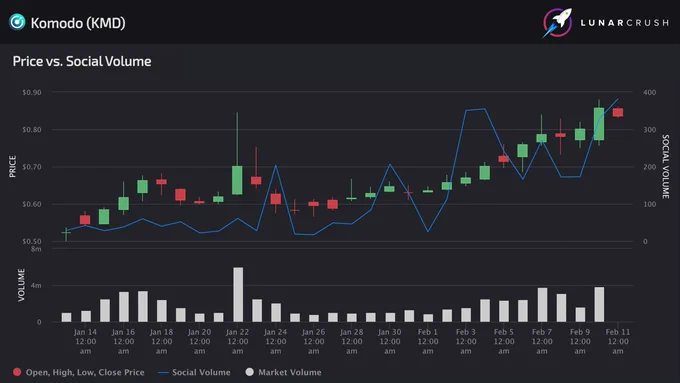This screenshot has height=383, width=680.
Task: Click the Feb 1 12:00 am axis label
Action: point(428,341)
